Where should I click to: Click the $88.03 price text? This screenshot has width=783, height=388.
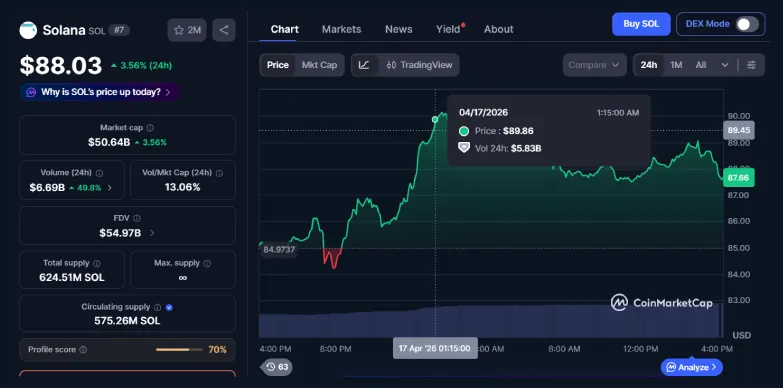click(x=60, y=65)
